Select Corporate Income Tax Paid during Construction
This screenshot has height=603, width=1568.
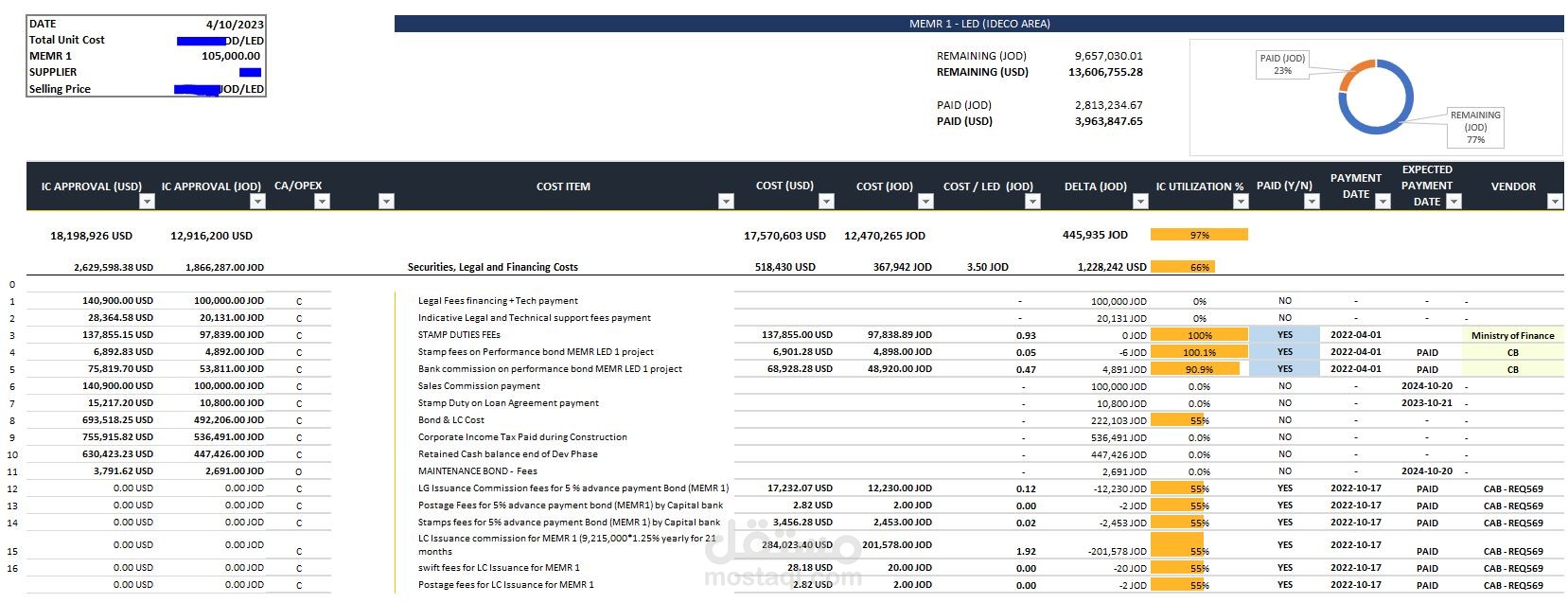click(522, 437)
